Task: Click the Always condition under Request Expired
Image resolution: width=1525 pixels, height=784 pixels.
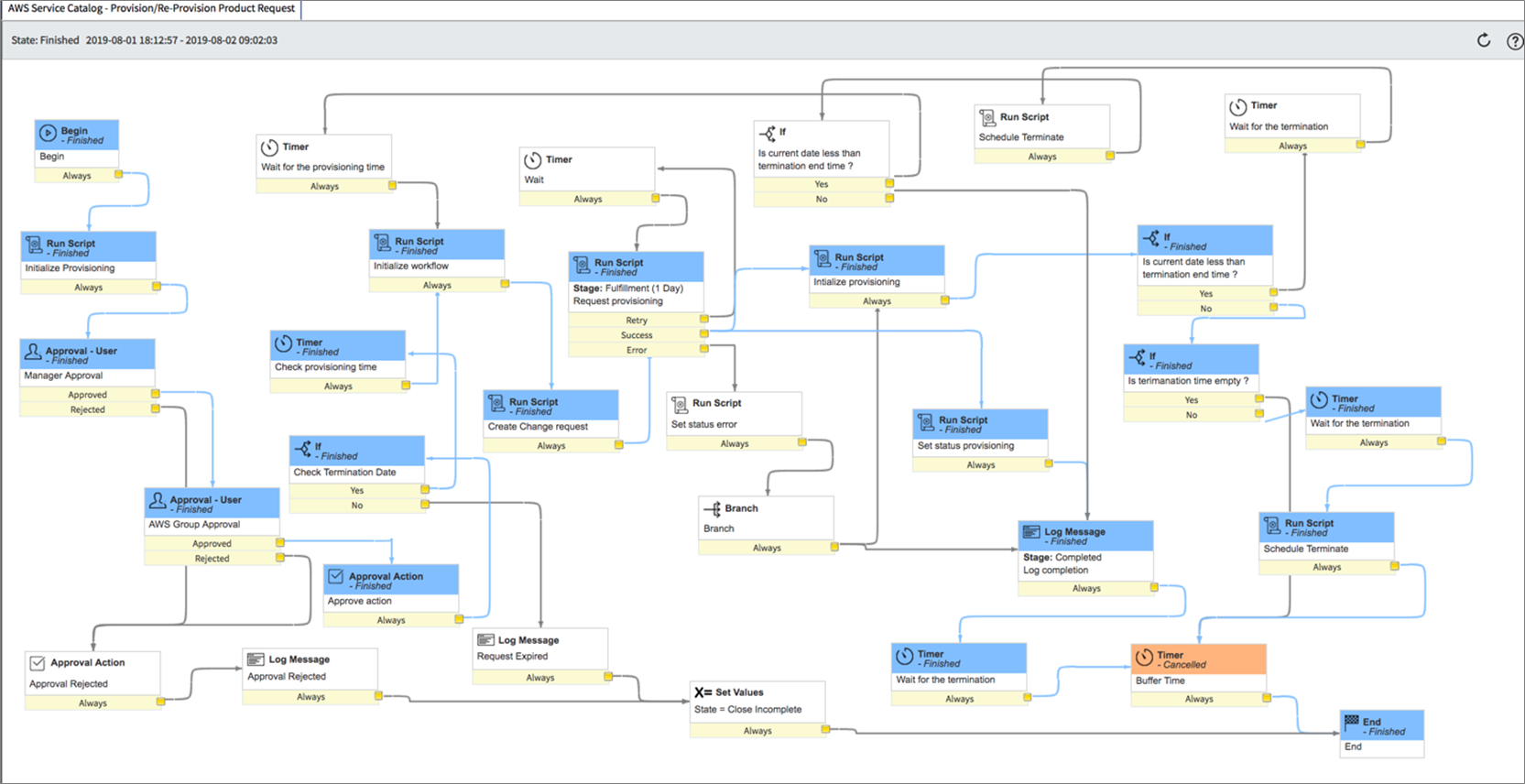Action: (540, 678)
